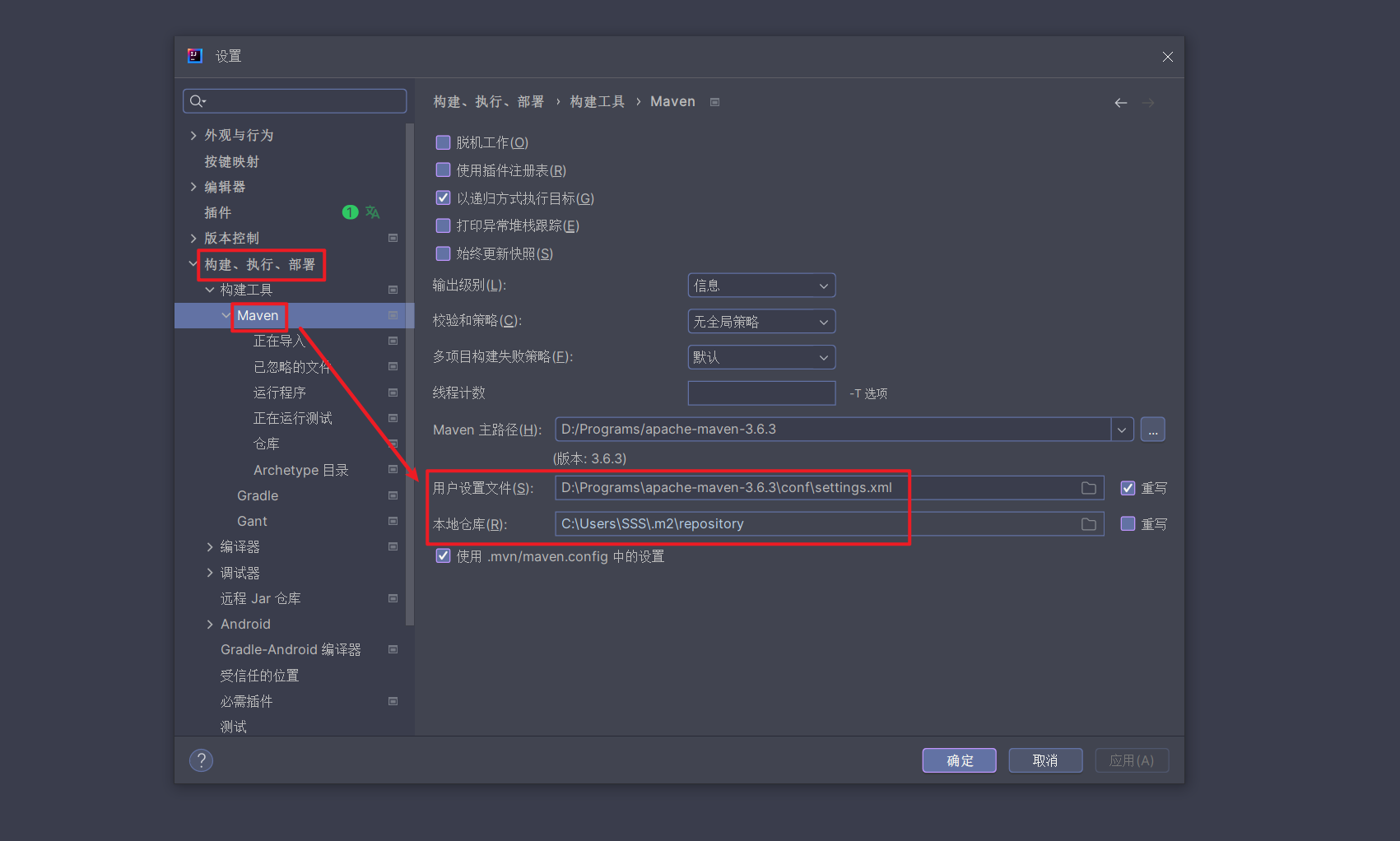The width and height of the screenshot is (1400, 841).
Task: Click the 确定 button
Action: click(960, 760)
